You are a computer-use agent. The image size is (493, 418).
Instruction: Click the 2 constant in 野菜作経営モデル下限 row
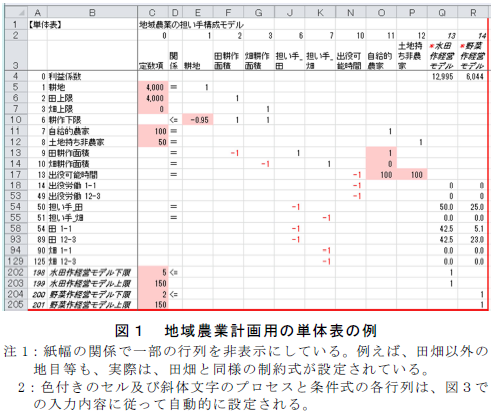coord(153,294)
